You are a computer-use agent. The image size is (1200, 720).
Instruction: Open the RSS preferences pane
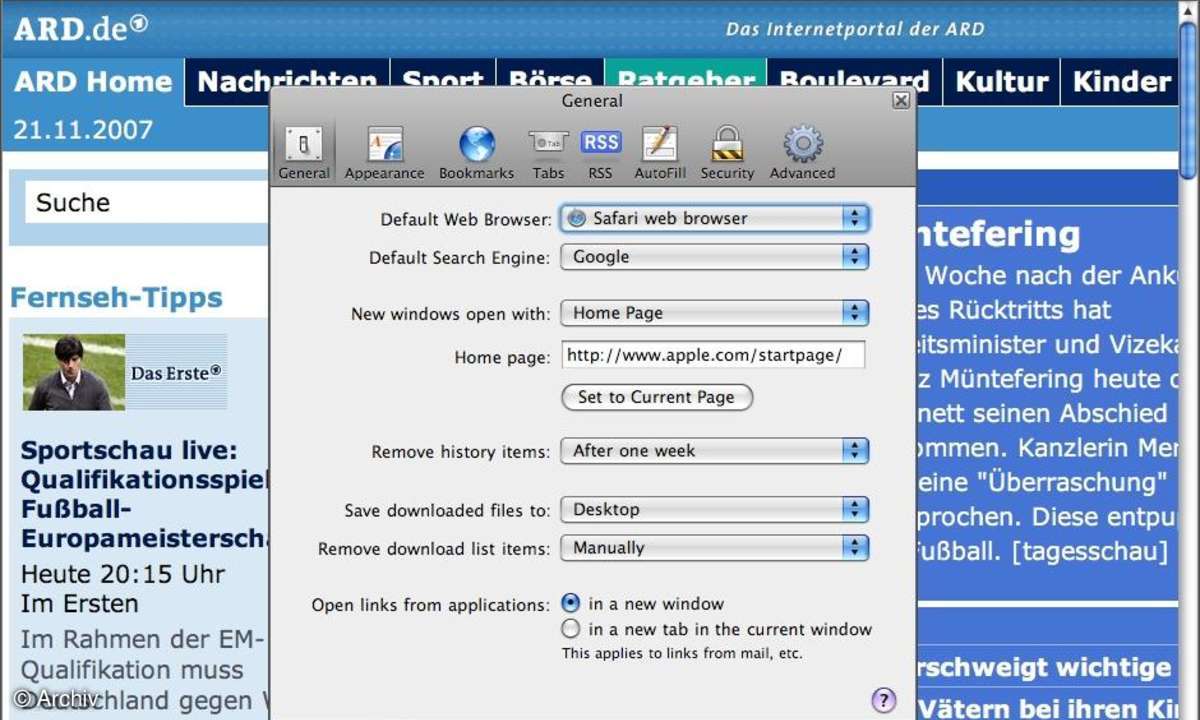(600, 153)
